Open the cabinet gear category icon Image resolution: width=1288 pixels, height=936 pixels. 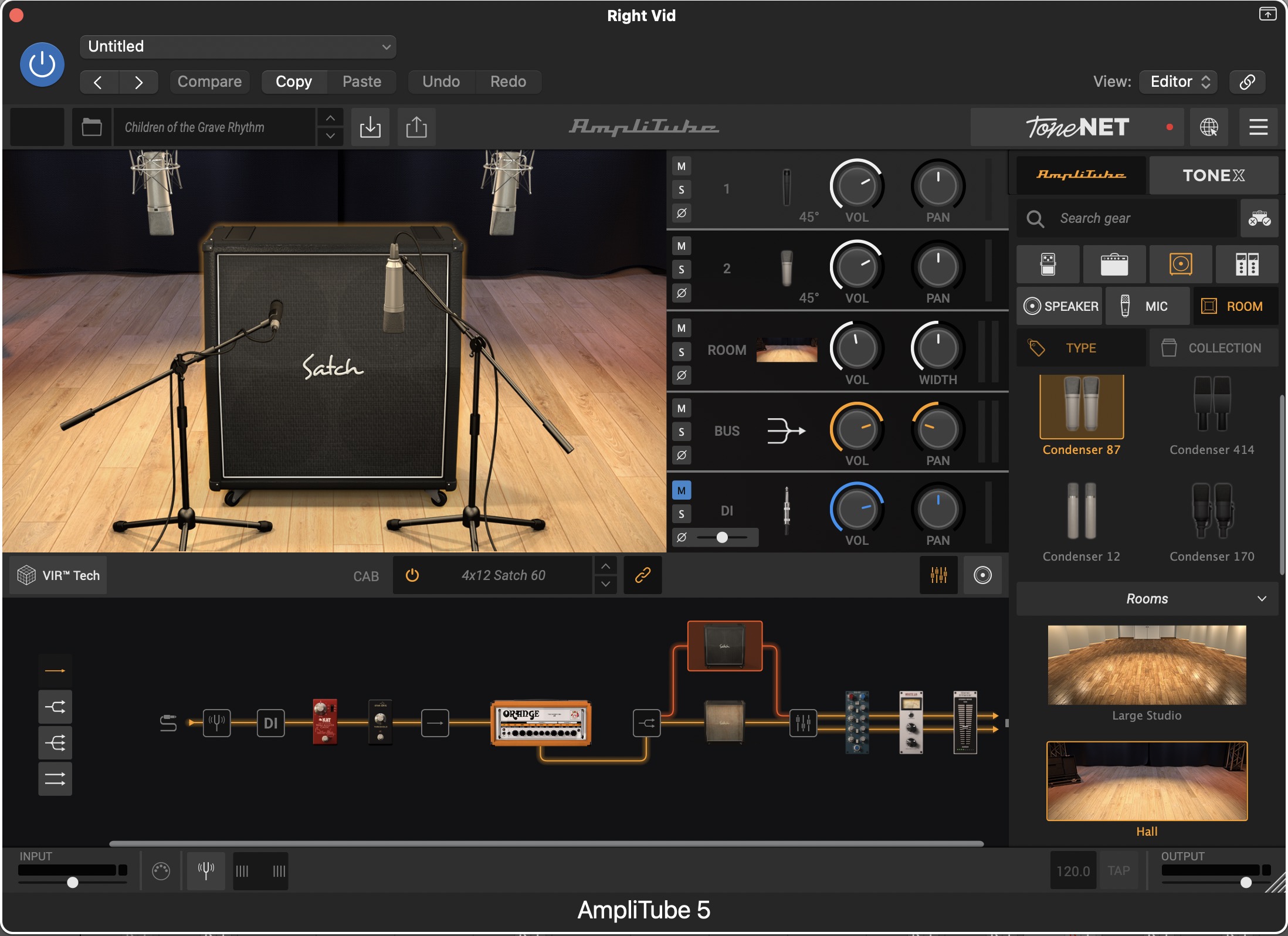(x=1181, y=264)
